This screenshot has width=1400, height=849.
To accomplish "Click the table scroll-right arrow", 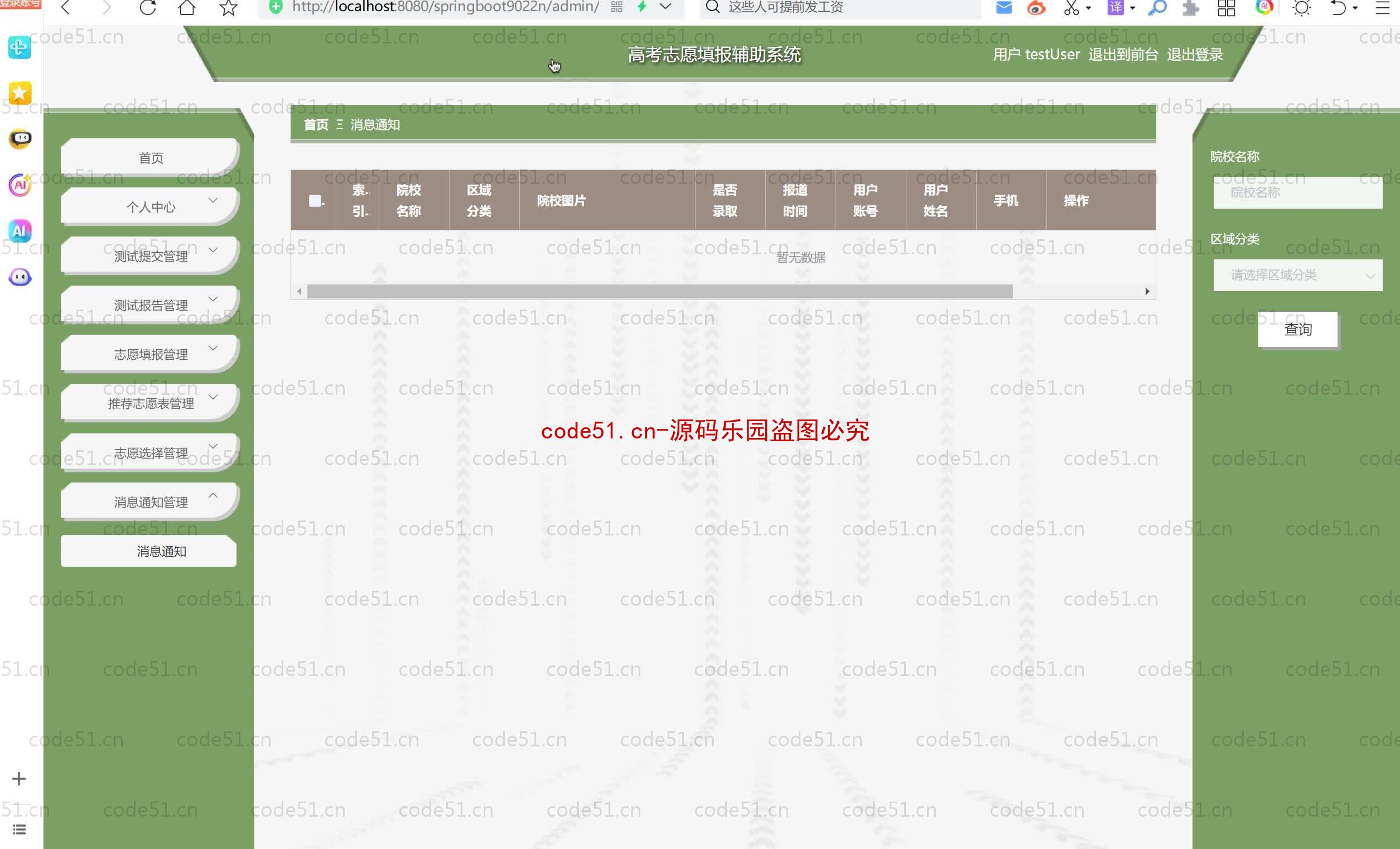I will (x=1147, y=292).
